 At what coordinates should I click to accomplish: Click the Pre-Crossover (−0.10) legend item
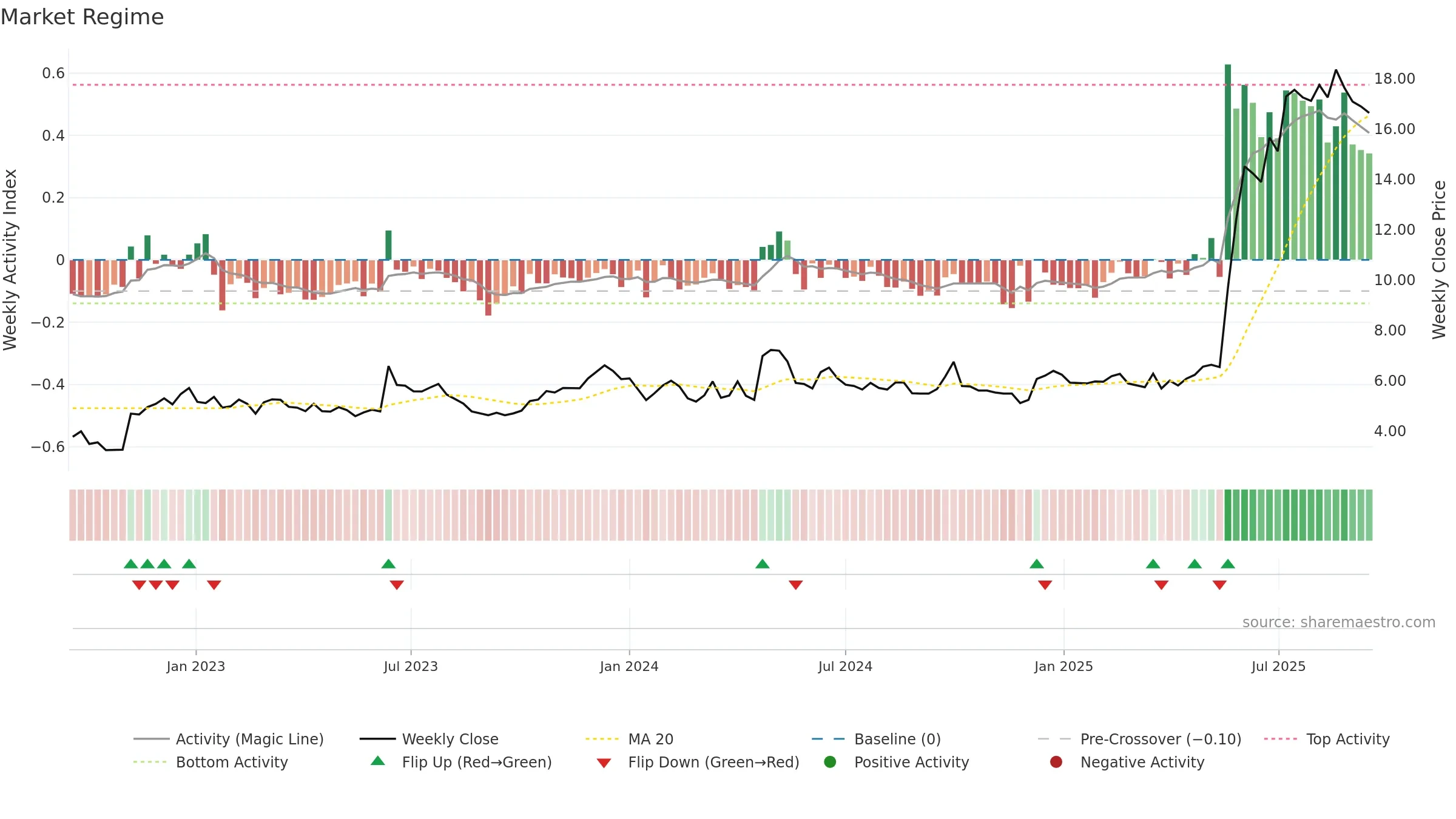tap(1139, 739)
